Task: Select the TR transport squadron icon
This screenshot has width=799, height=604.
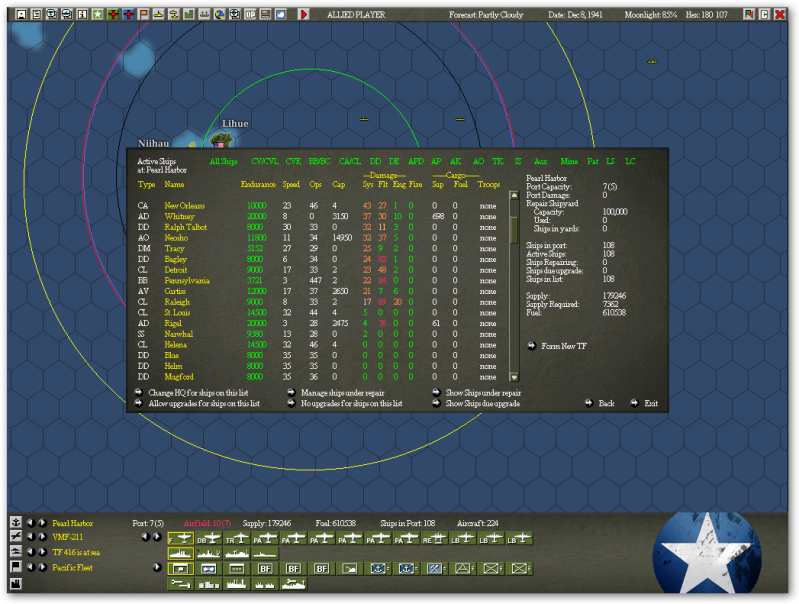Action: pyautogui.click(x=236, y=539)
